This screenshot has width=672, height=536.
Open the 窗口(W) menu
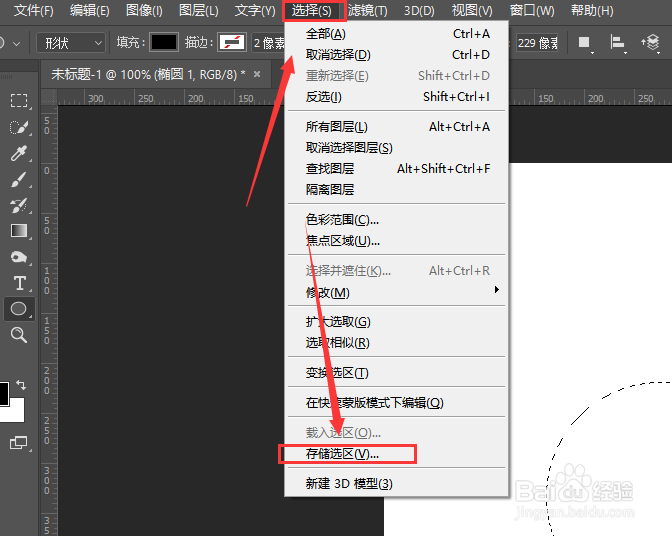coord(532,11)
